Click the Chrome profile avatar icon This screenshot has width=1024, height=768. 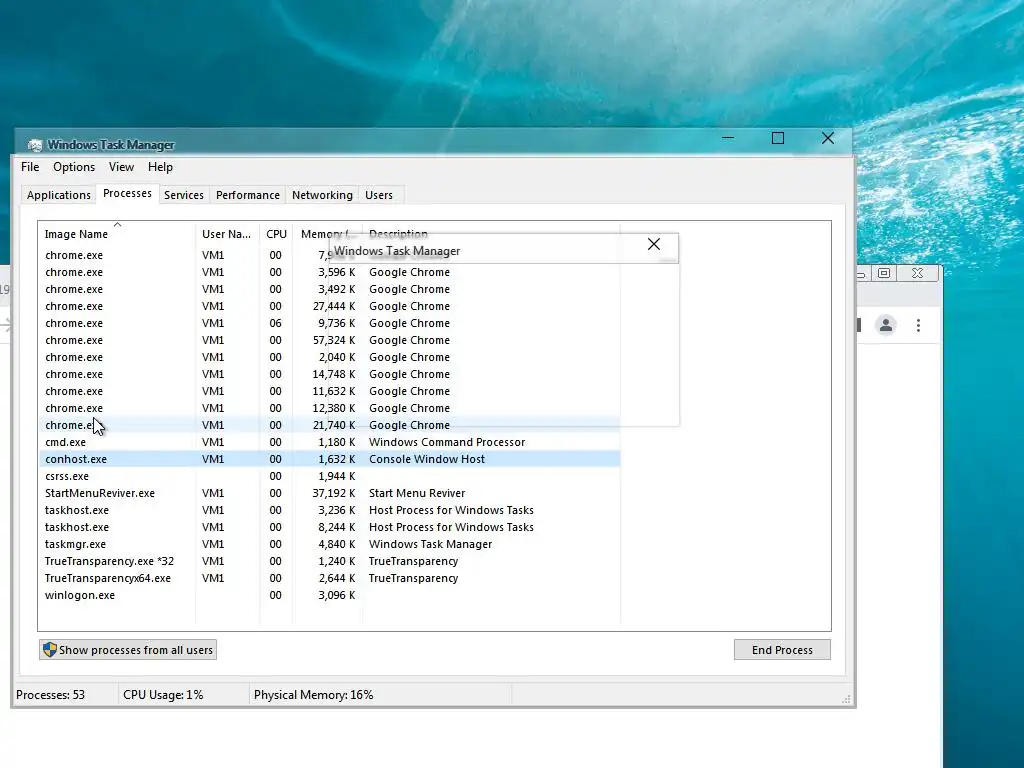click(x=886, y=325)
